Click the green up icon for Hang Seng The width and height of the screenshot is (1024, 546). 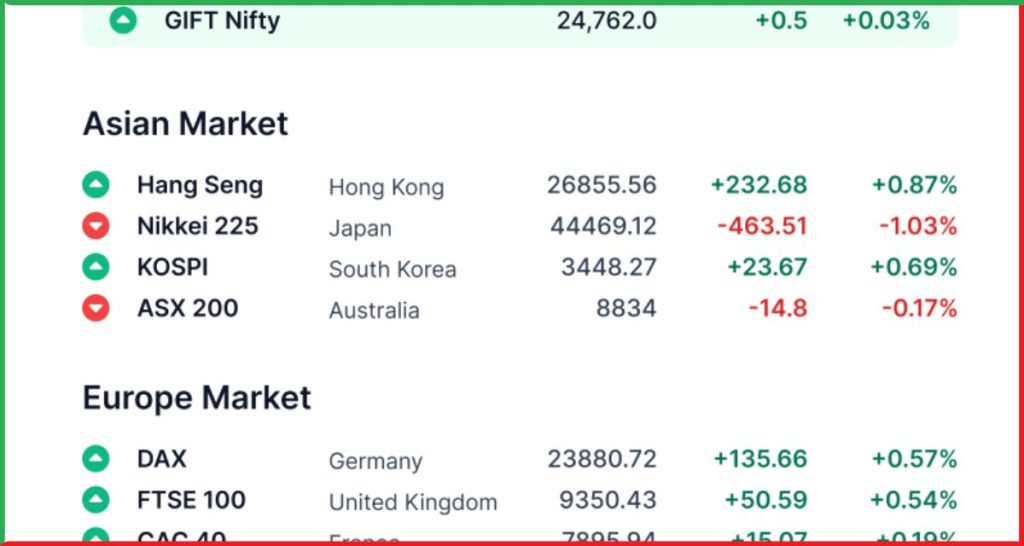tap(95, 185)
